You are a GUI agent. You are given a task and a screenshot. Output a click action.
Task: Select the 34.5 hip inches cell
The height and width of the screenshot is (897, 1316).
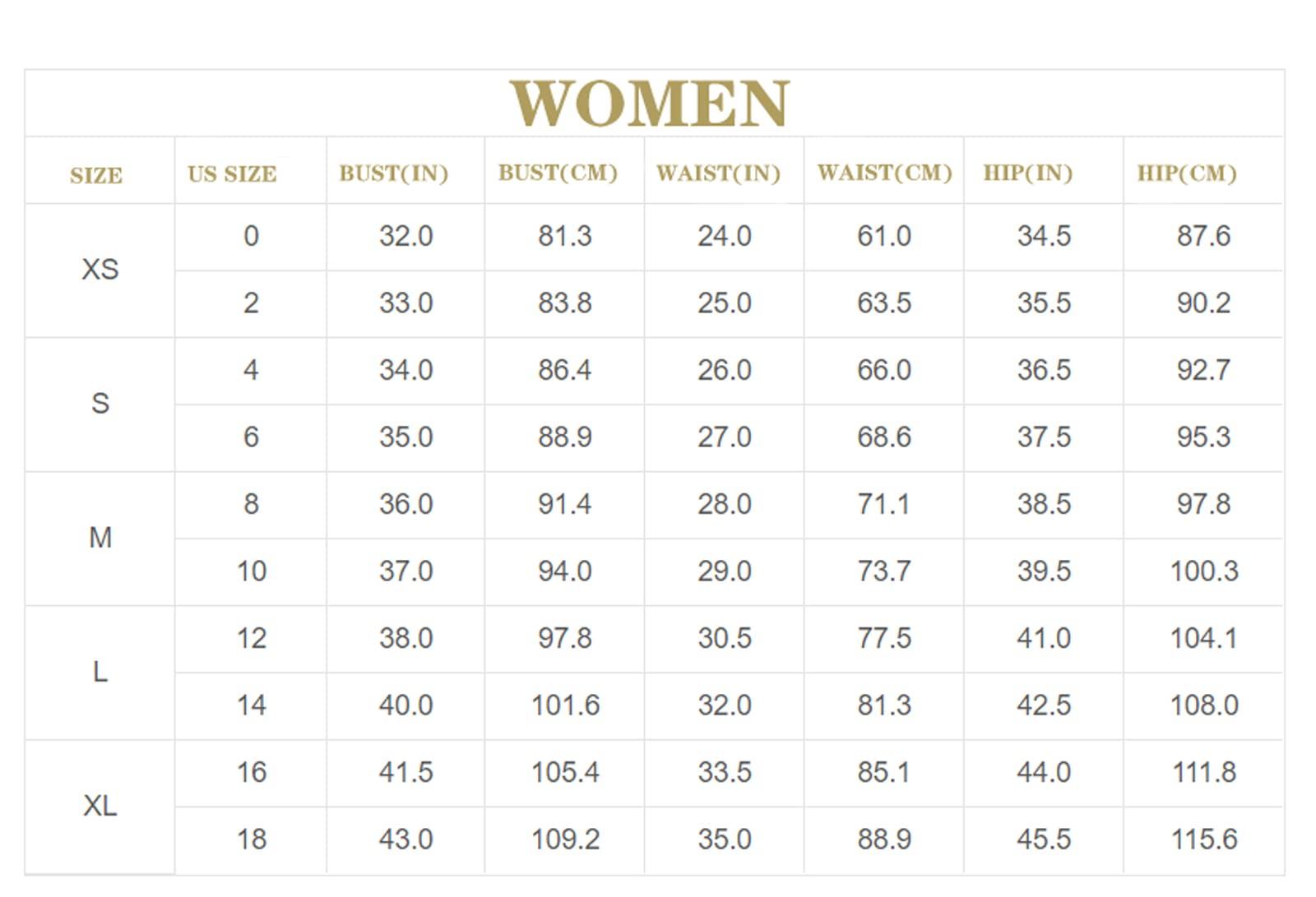pos(1044,237)
